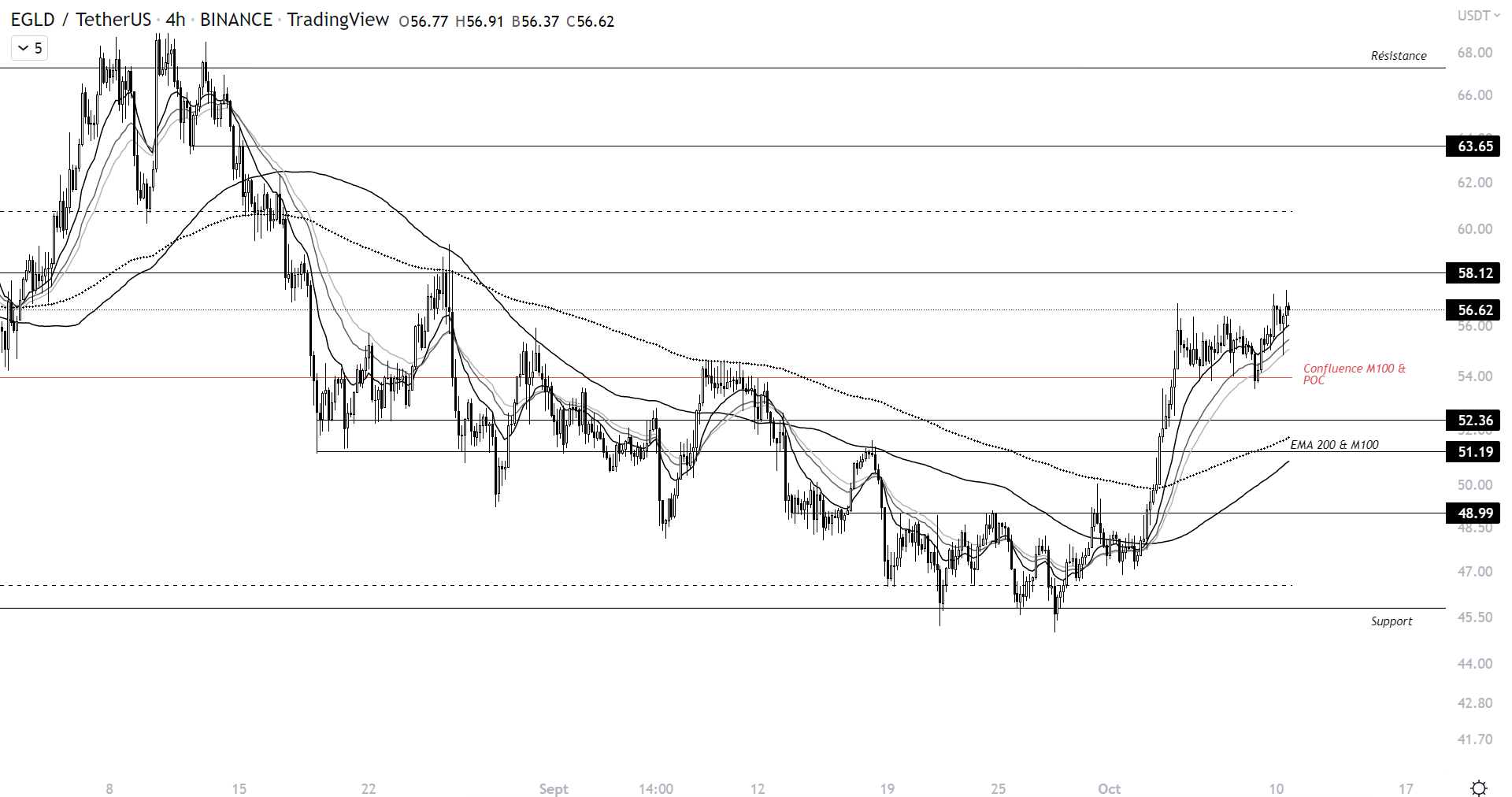
Task: Click the Sept label on time axis
Action: pos(554,789)
